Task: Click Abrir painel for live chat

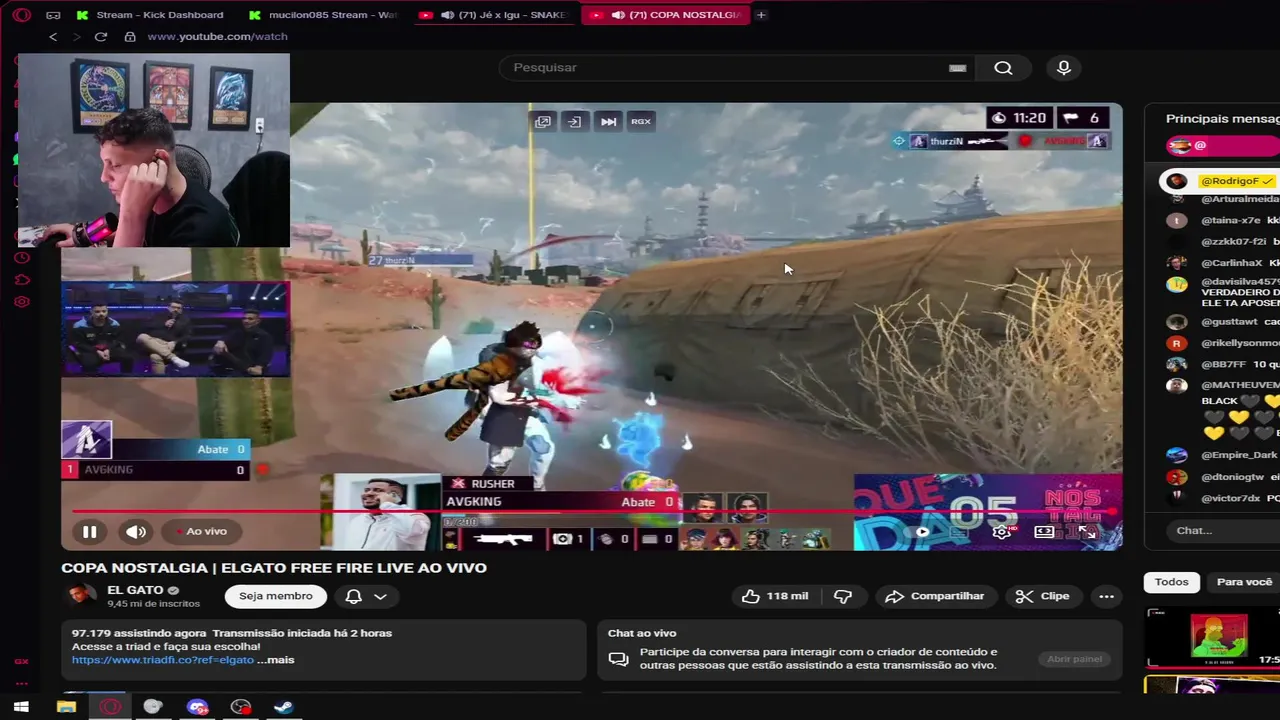Action: click(x=1074, y=659)
